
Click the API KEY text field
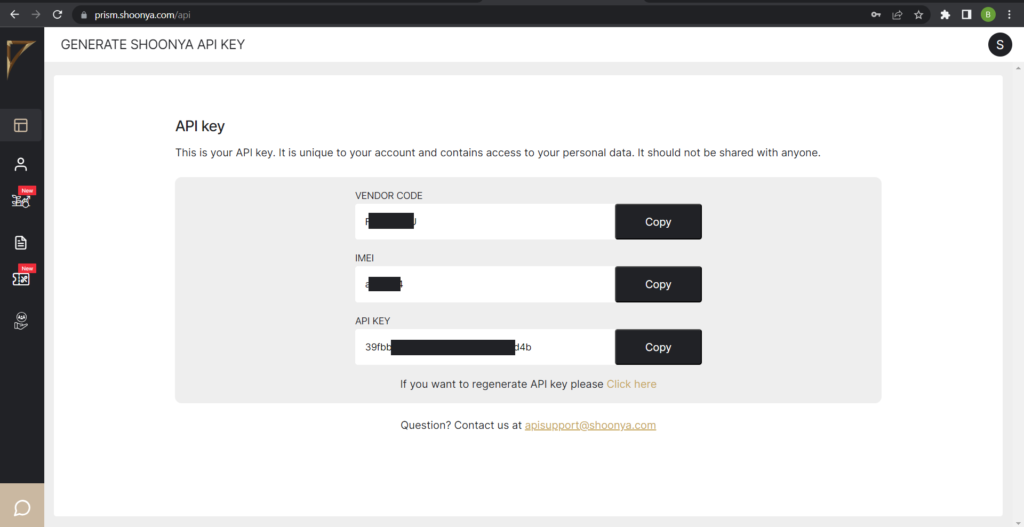point(484,347)
